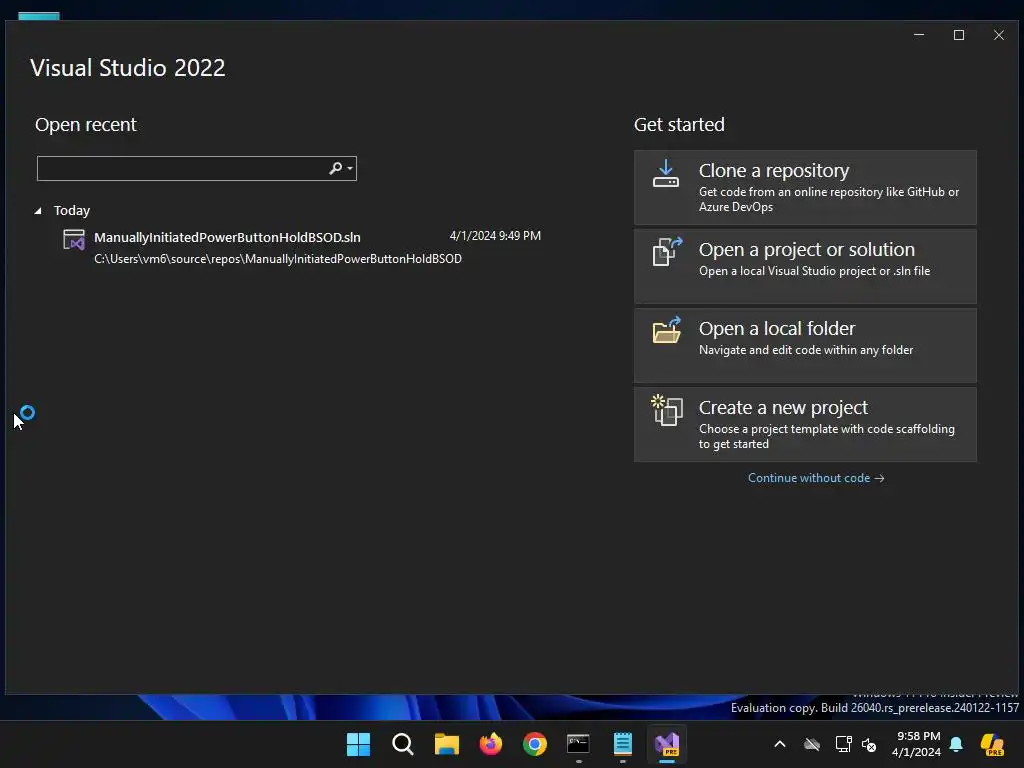Click the network display tray icon
This screenshot has height=768, width=1024.
tap(843, 744)
